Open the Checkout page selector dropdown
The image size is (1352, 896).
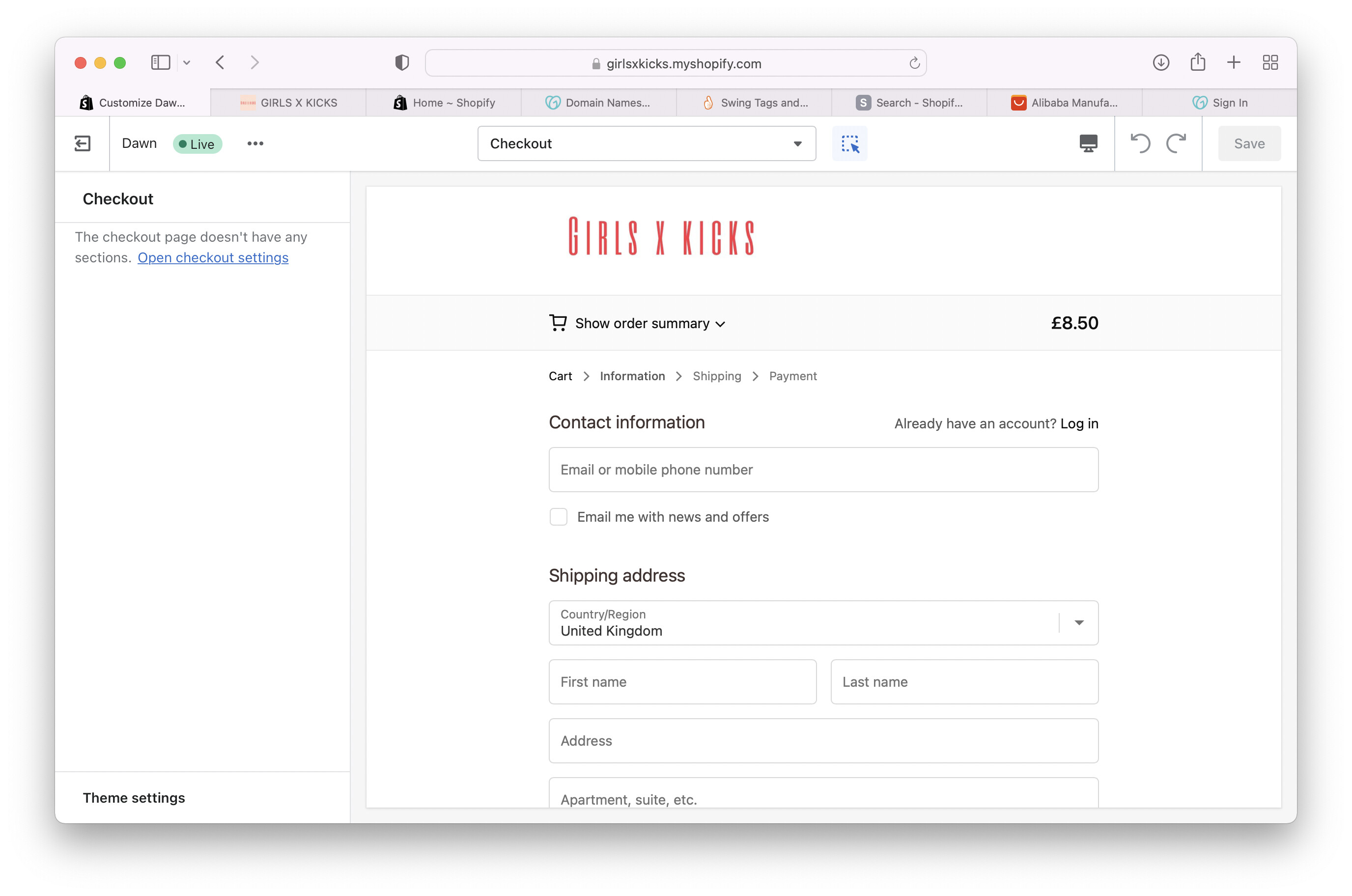[647, 143]
